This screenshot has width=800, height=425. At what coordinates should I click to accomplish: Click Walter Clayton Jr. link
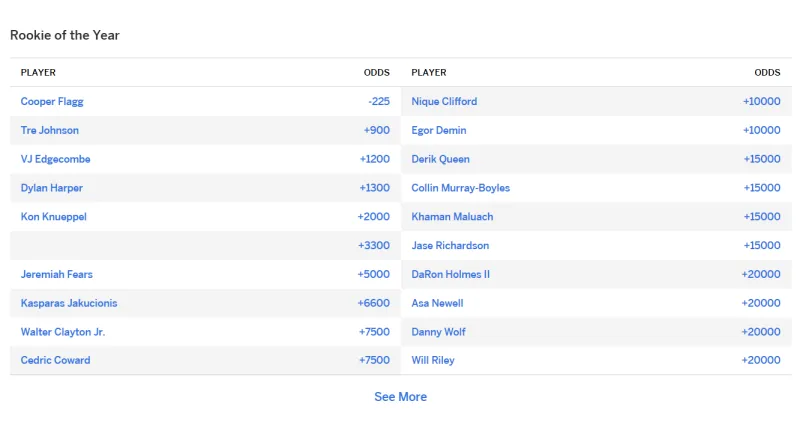[63, 332]
